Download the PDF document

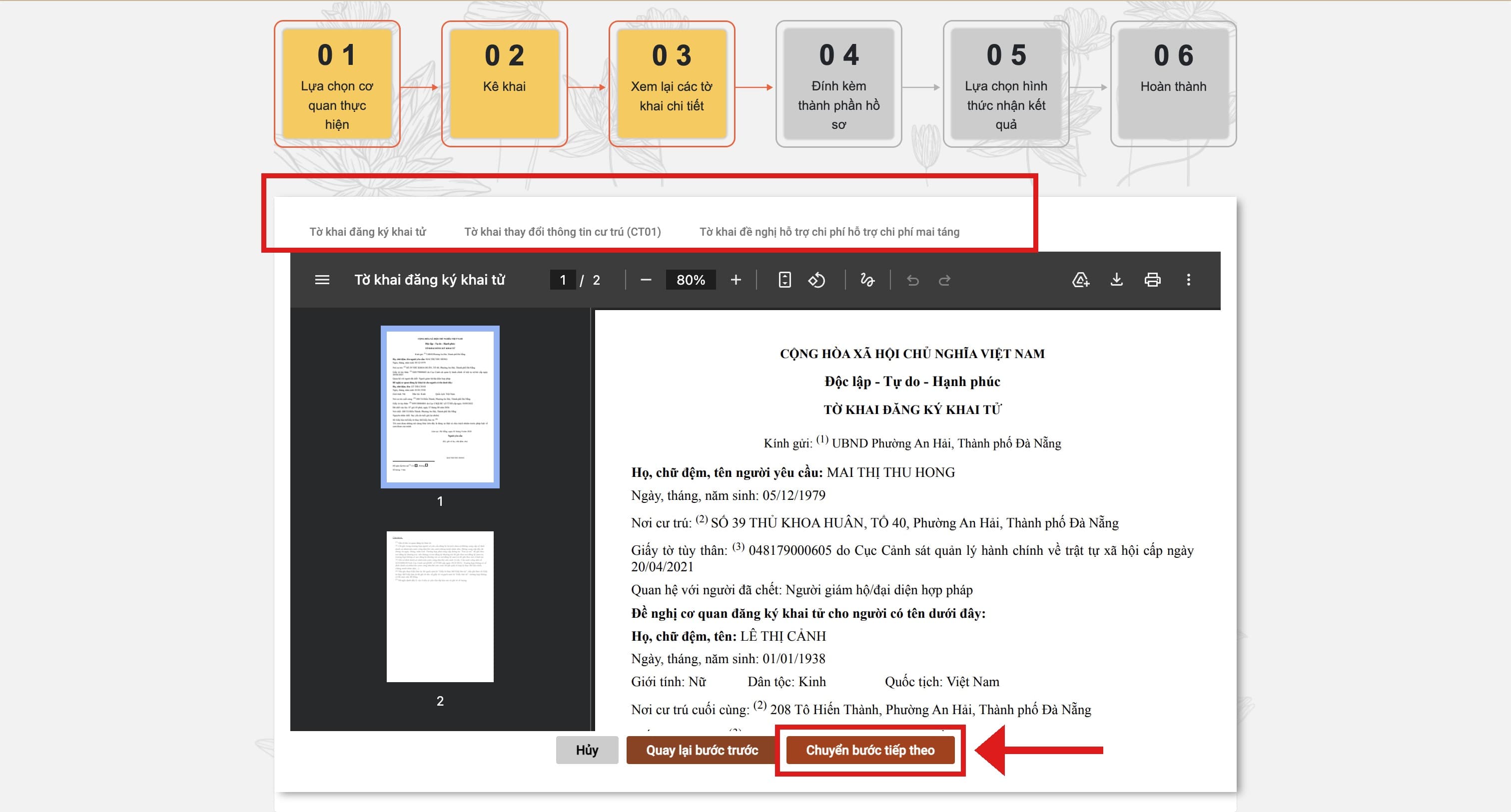(1116, 280)
